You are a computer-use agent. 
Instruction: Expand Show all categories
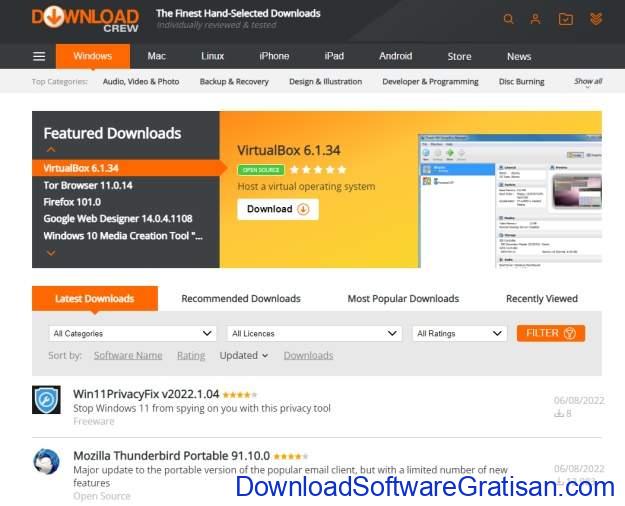[588, 82]
